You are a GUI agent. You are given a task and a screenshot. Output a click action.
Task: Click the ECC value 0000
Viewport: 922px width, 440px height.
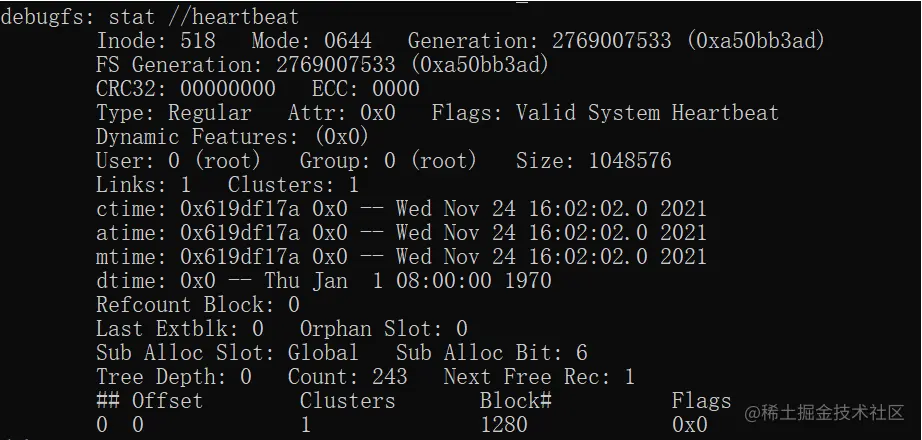[396, 89]
